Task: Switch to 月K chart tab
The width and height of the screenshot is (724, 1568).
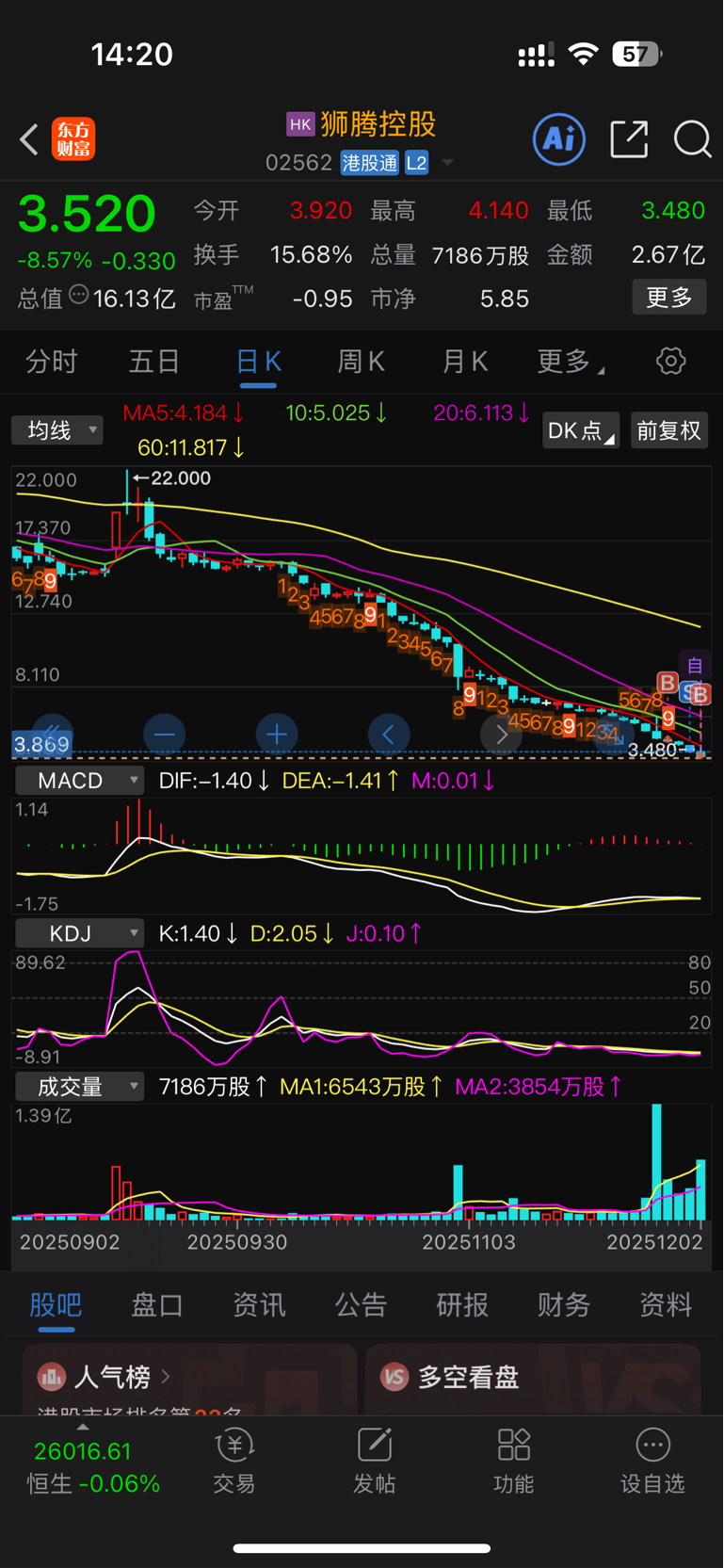Action: tap(465, 362)
